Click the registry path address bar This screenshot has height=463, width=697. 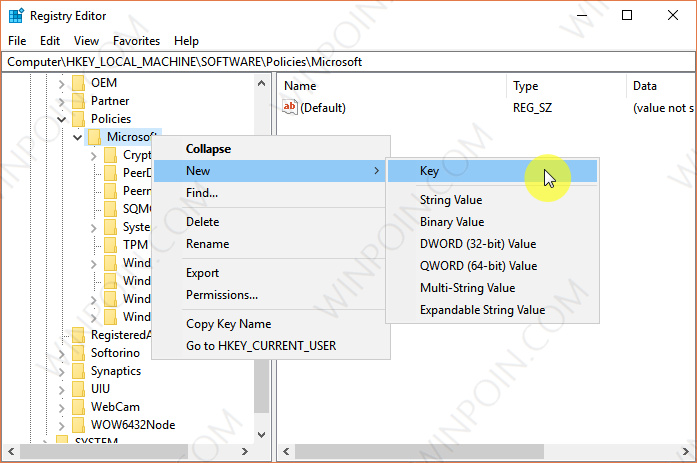point(348,62)
